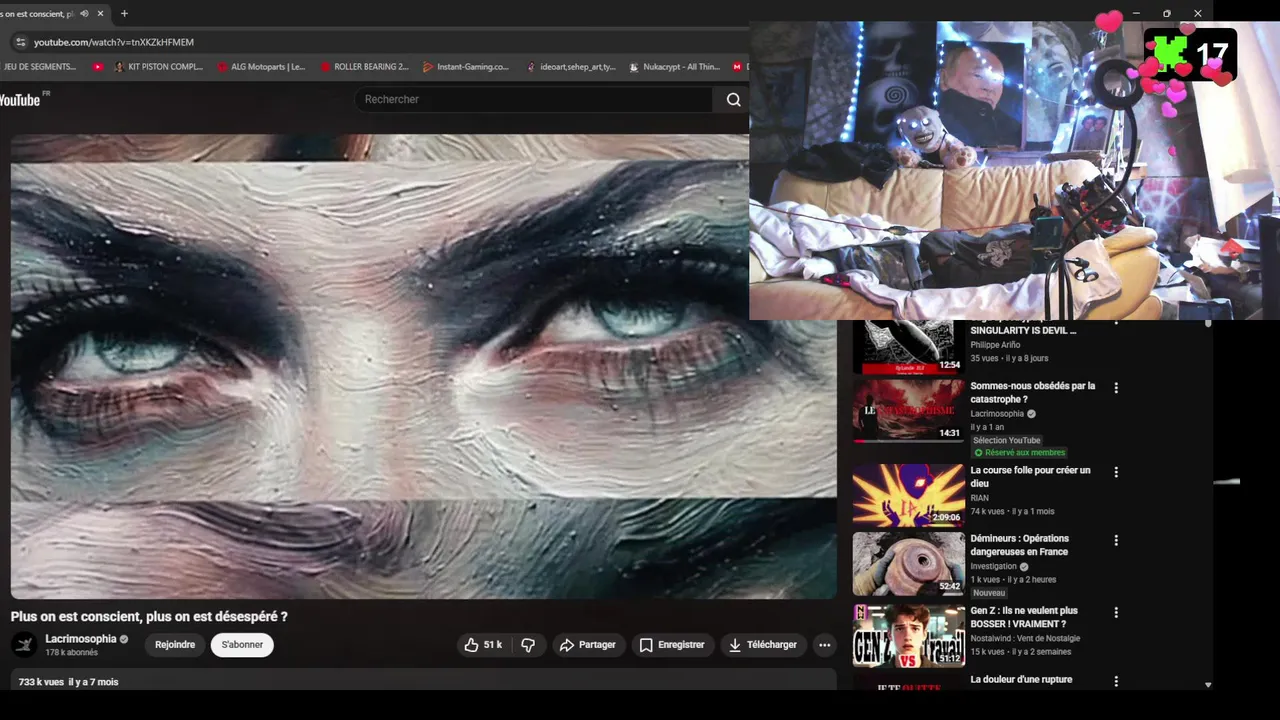This screenshot has width=1280, height=720.
Task: Click the "Nouveau" badge on the Démineurs video
Action: tap(989, 593)
